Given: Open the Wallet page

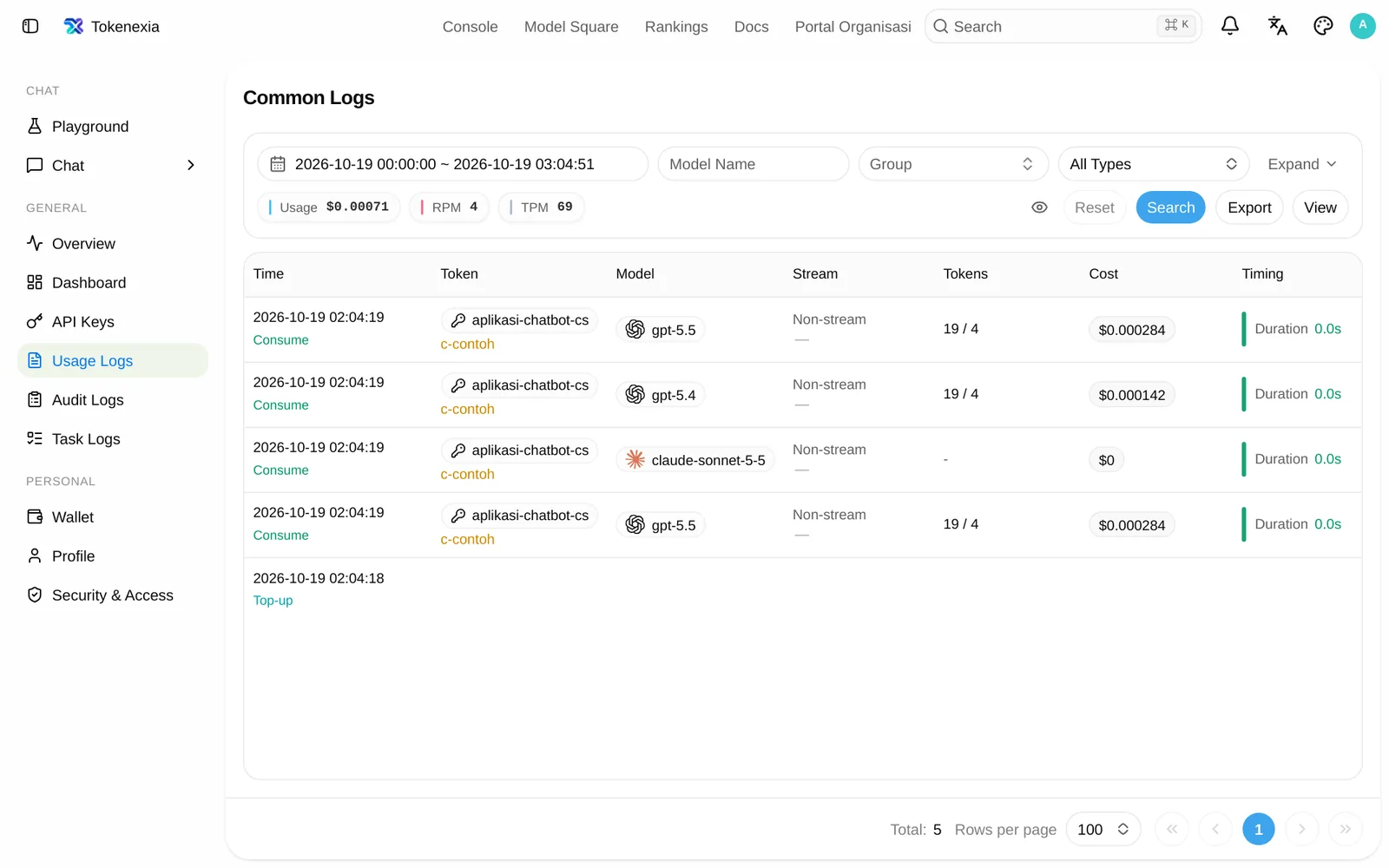Looking at the screenshot, I should (113, 517).
